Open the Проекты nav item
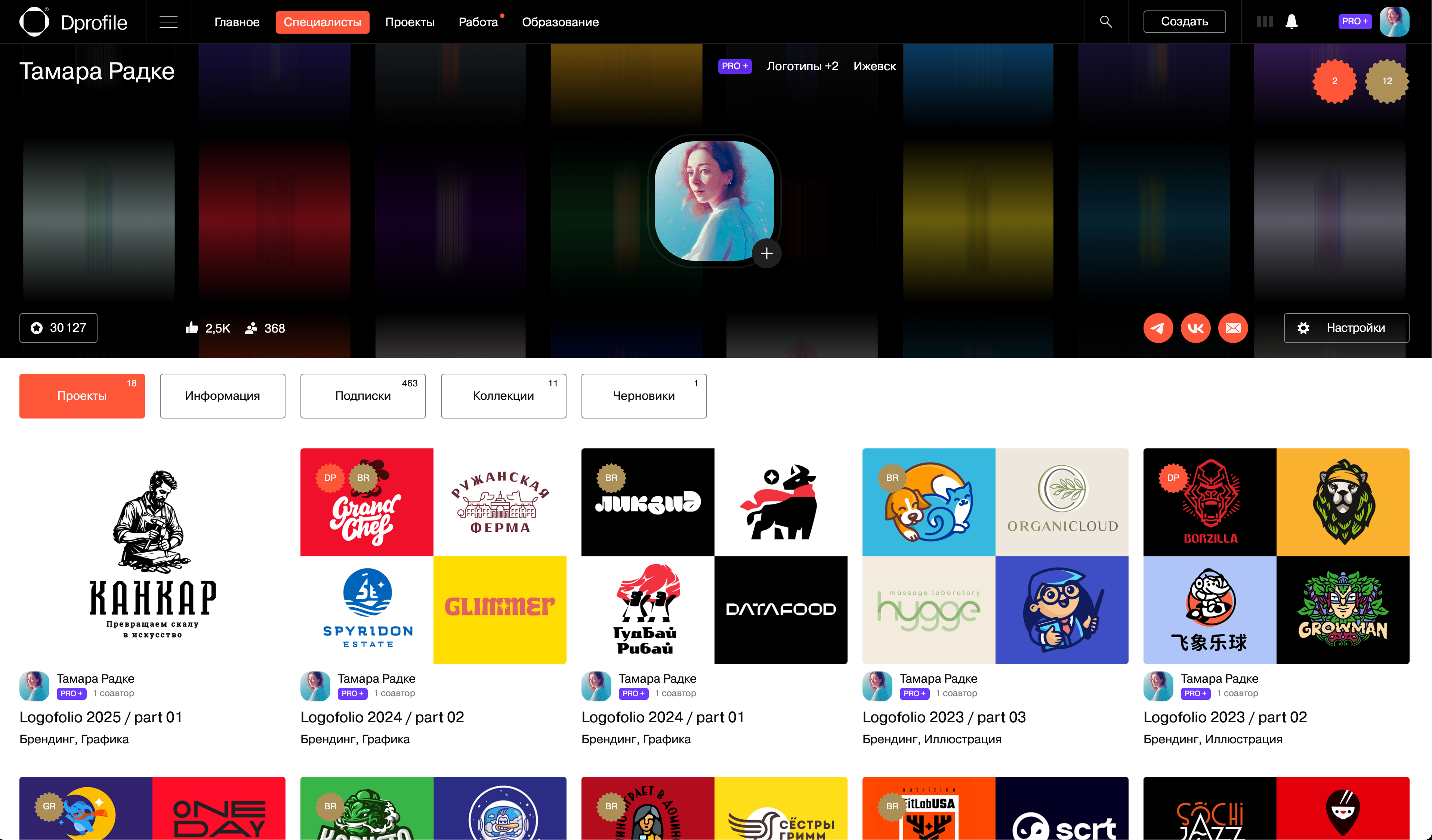Image resolution: width=1432 pixels, height=840 pixels. pyautogui.click(x=410, y=22)
